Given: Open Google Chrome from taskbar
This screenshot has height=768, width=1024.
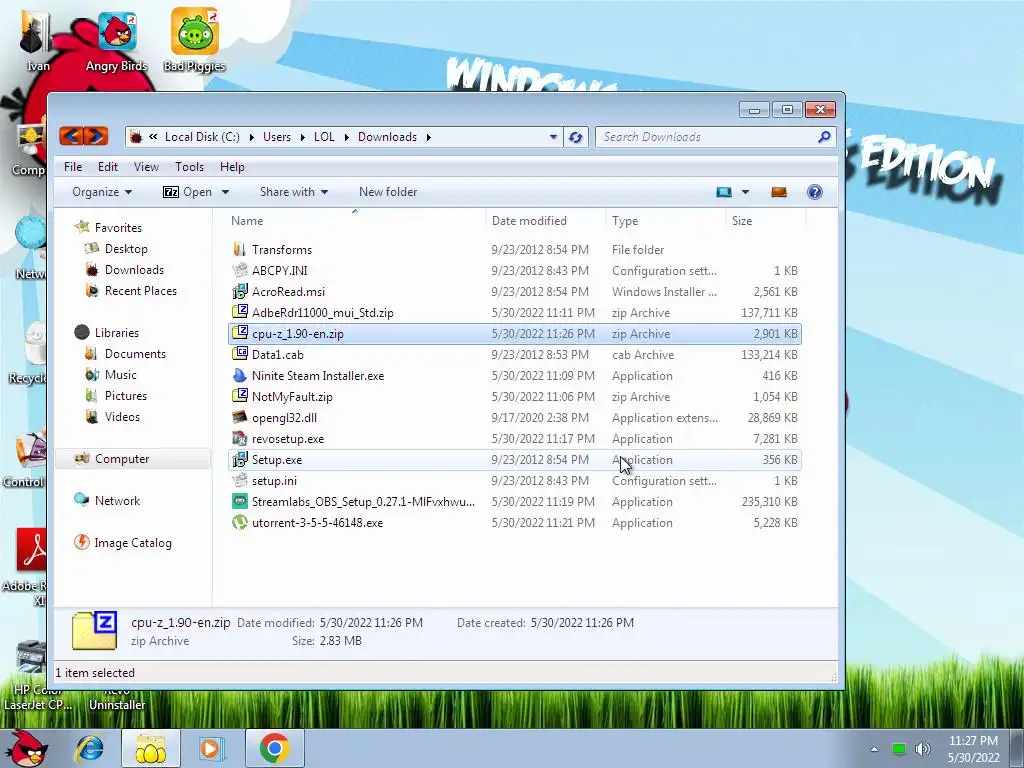Looking at the screenshot, I should click(274, 748).
